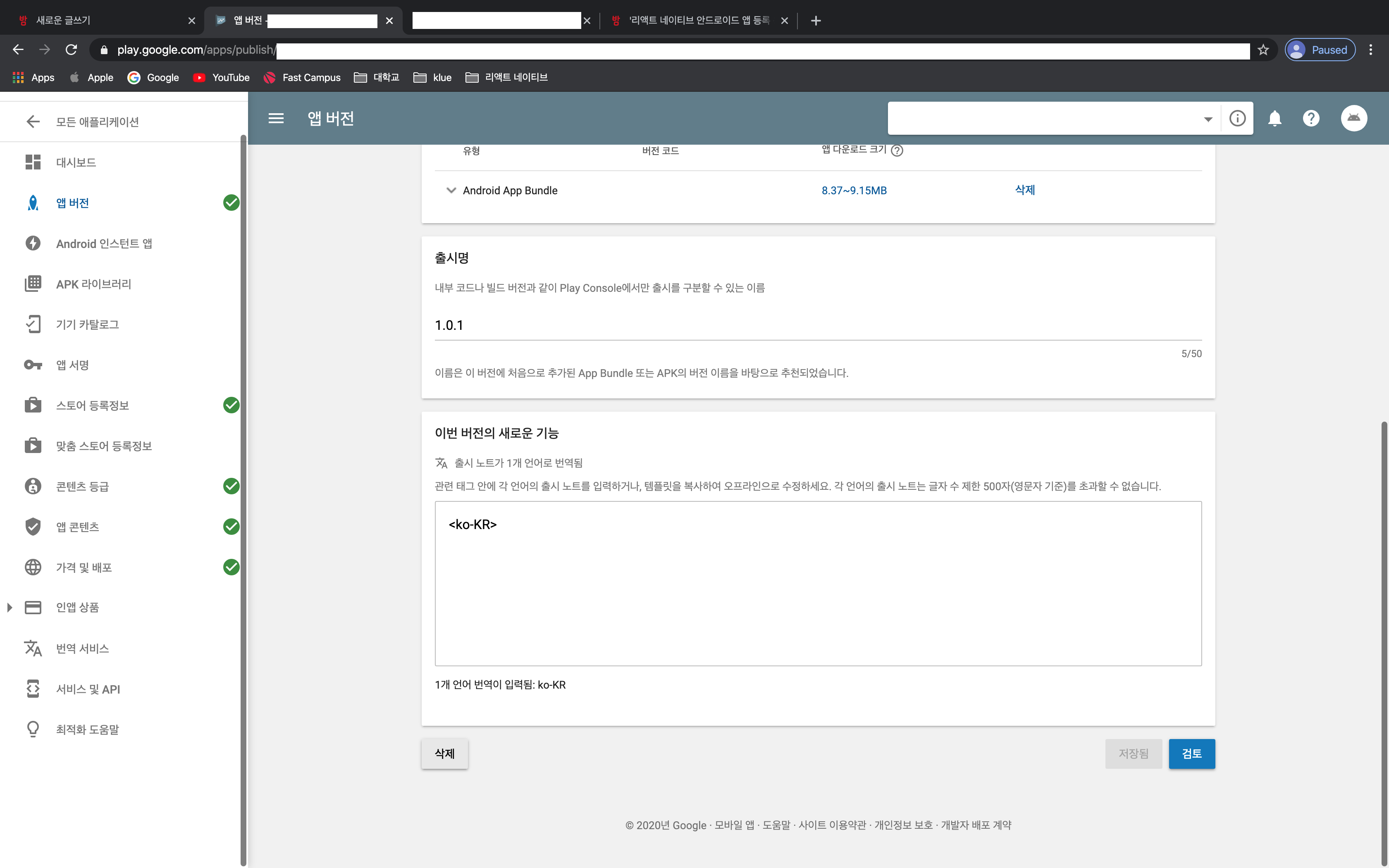Click green checkmark next to 스토어 등록정보

231,405
